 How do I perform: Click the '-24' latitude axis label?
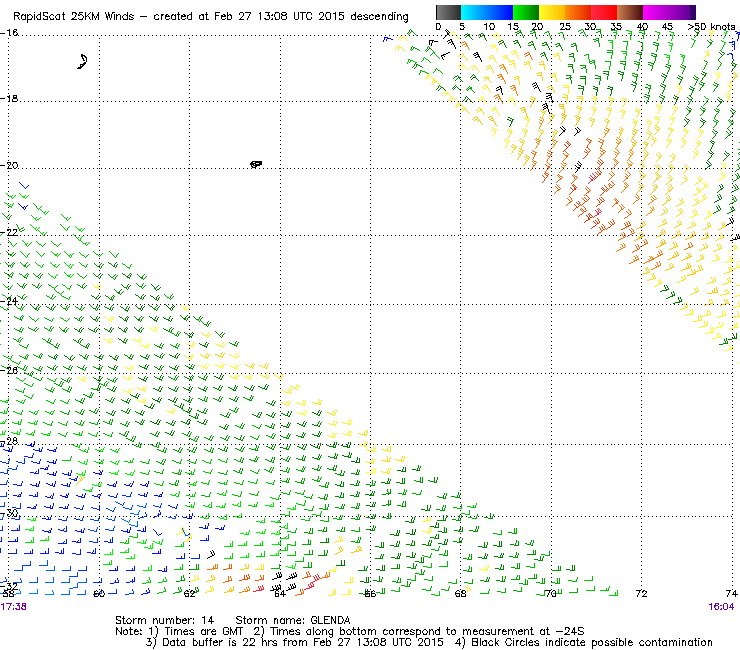tap(9, 301)
